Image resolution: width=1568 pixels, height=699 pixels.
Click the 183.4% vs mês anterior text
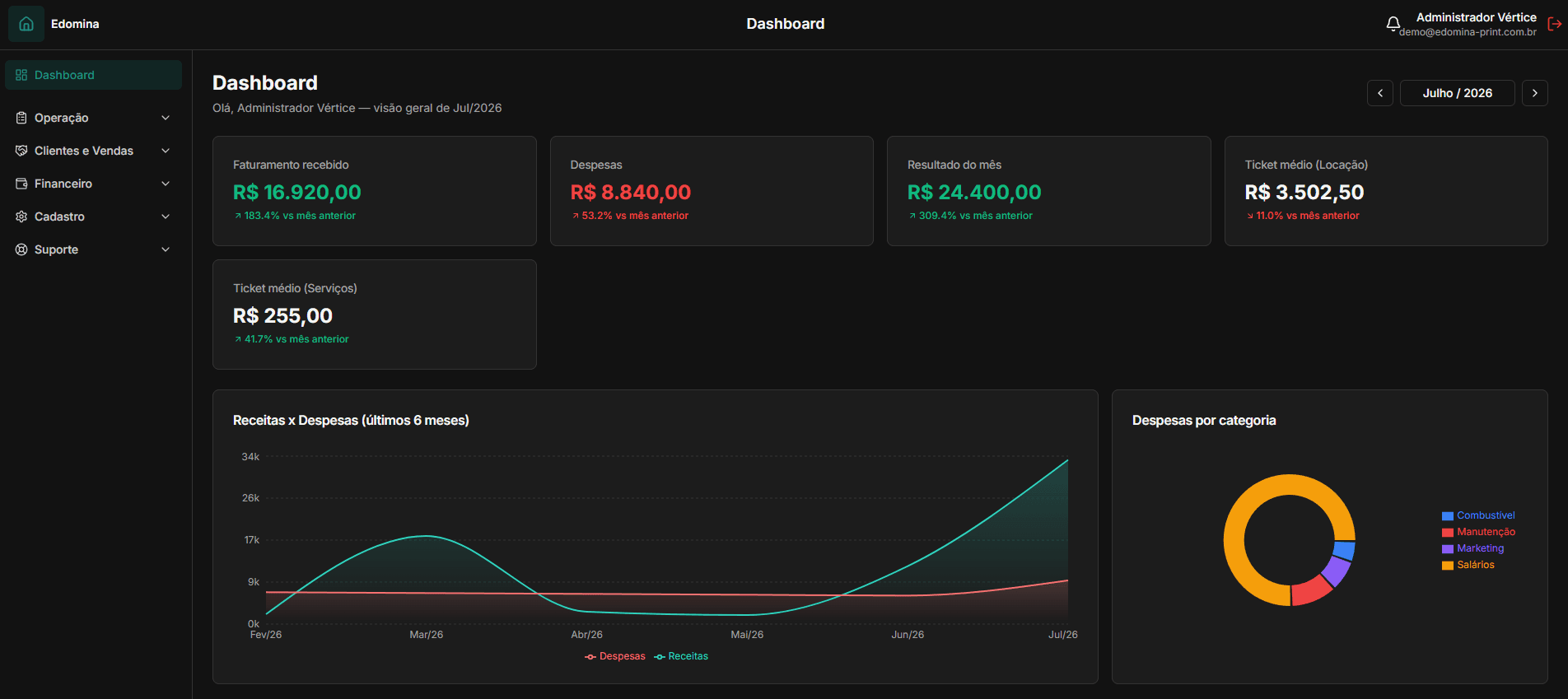tap(300, 216)
